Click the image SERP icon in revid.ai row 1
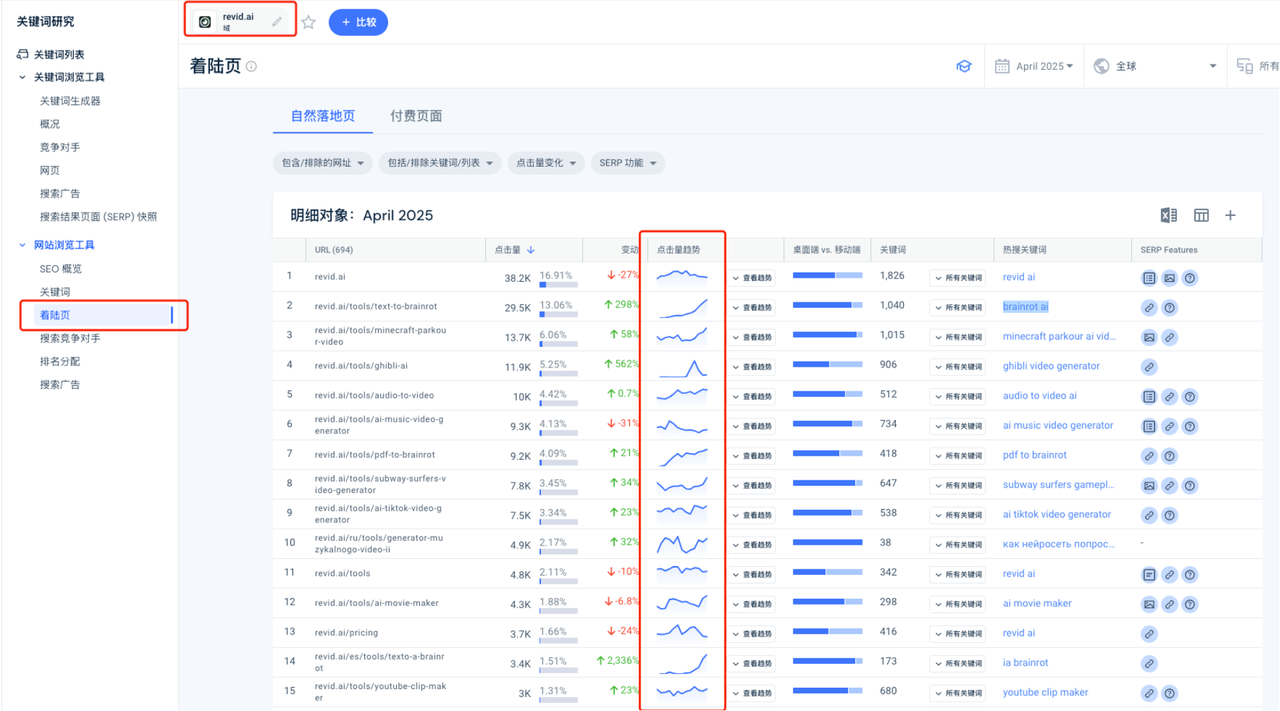 pos(1169,278)
